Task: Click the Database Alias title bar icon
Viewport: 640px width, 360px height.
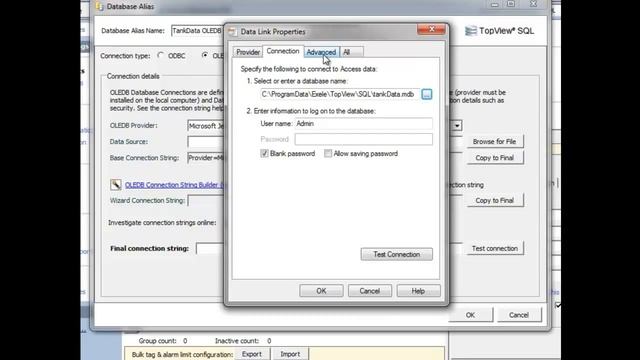Action: (x=99, y=6)
